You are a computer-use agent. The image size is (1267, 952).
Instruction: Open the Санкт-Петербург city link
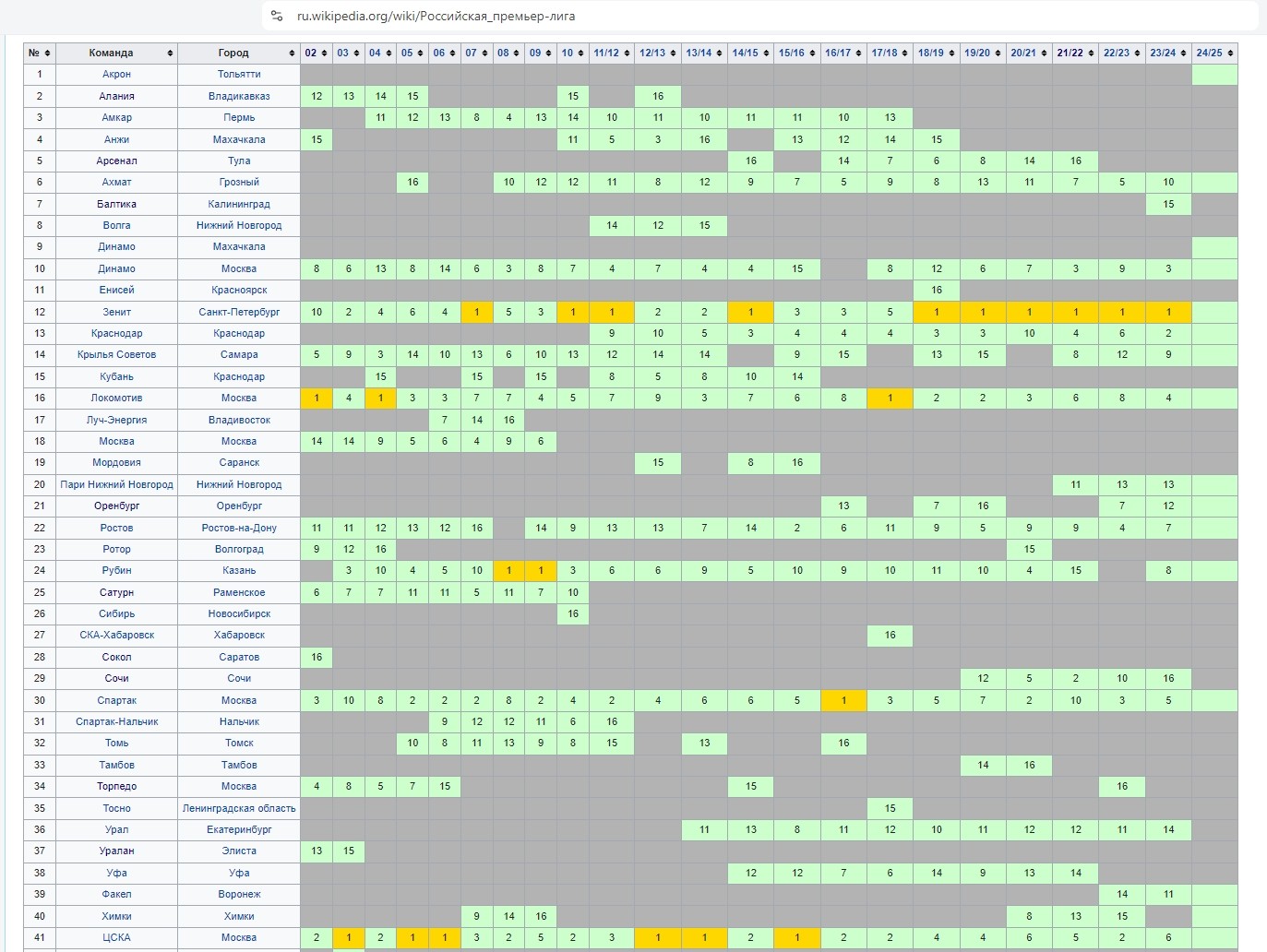pos(239,312)
